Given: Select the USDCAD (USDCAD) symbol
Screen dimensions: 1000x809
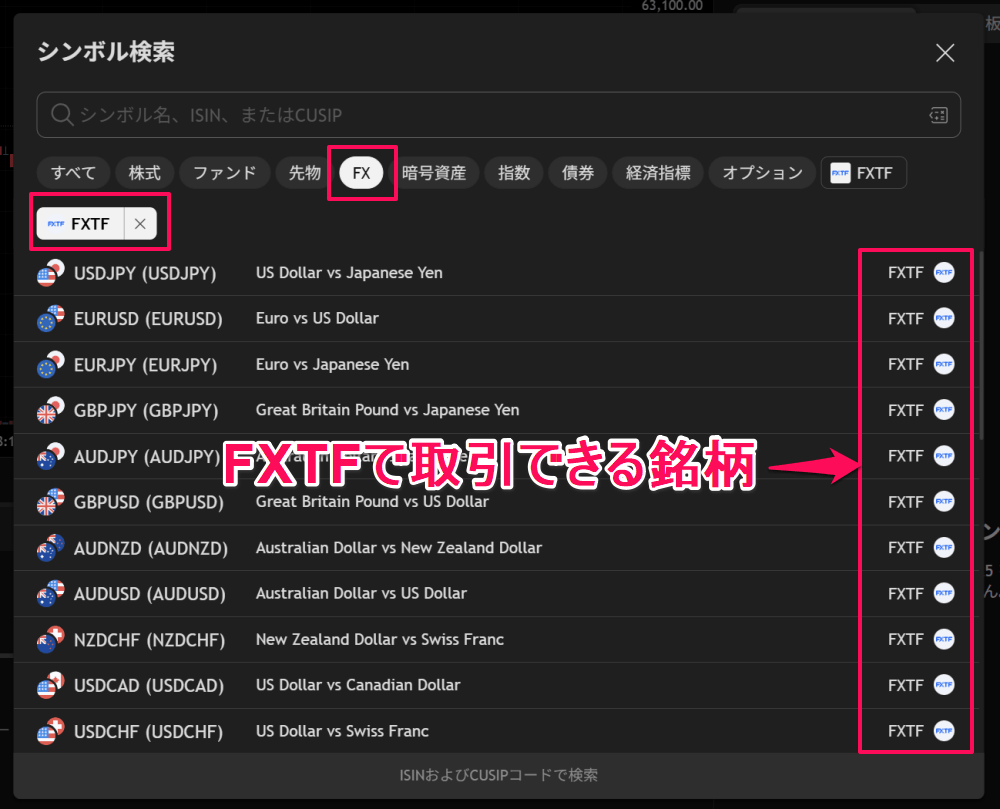Looking at the screenshot, I should pyautogui.click(x=149, y=686).
